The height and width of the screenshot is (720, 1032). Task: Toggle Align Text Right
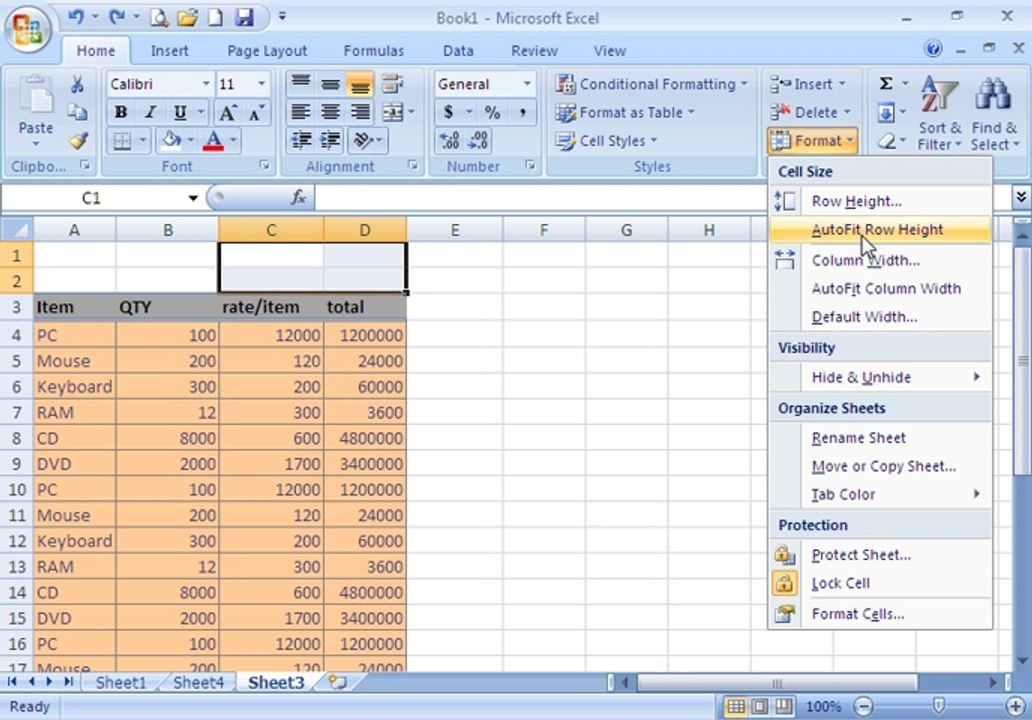point(360,113)
